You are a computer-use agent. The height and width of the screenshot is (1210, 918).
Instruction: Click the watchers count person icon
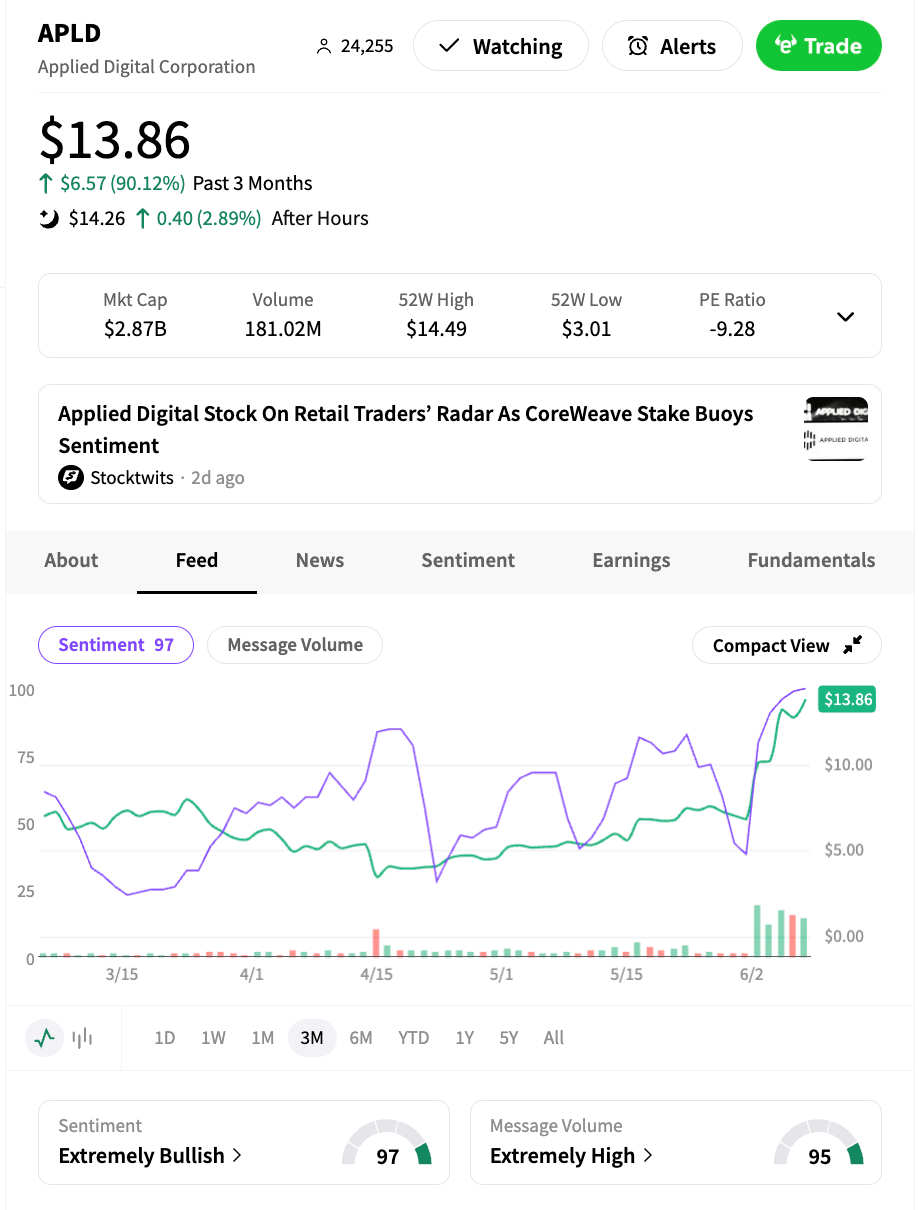coord(323,47)
